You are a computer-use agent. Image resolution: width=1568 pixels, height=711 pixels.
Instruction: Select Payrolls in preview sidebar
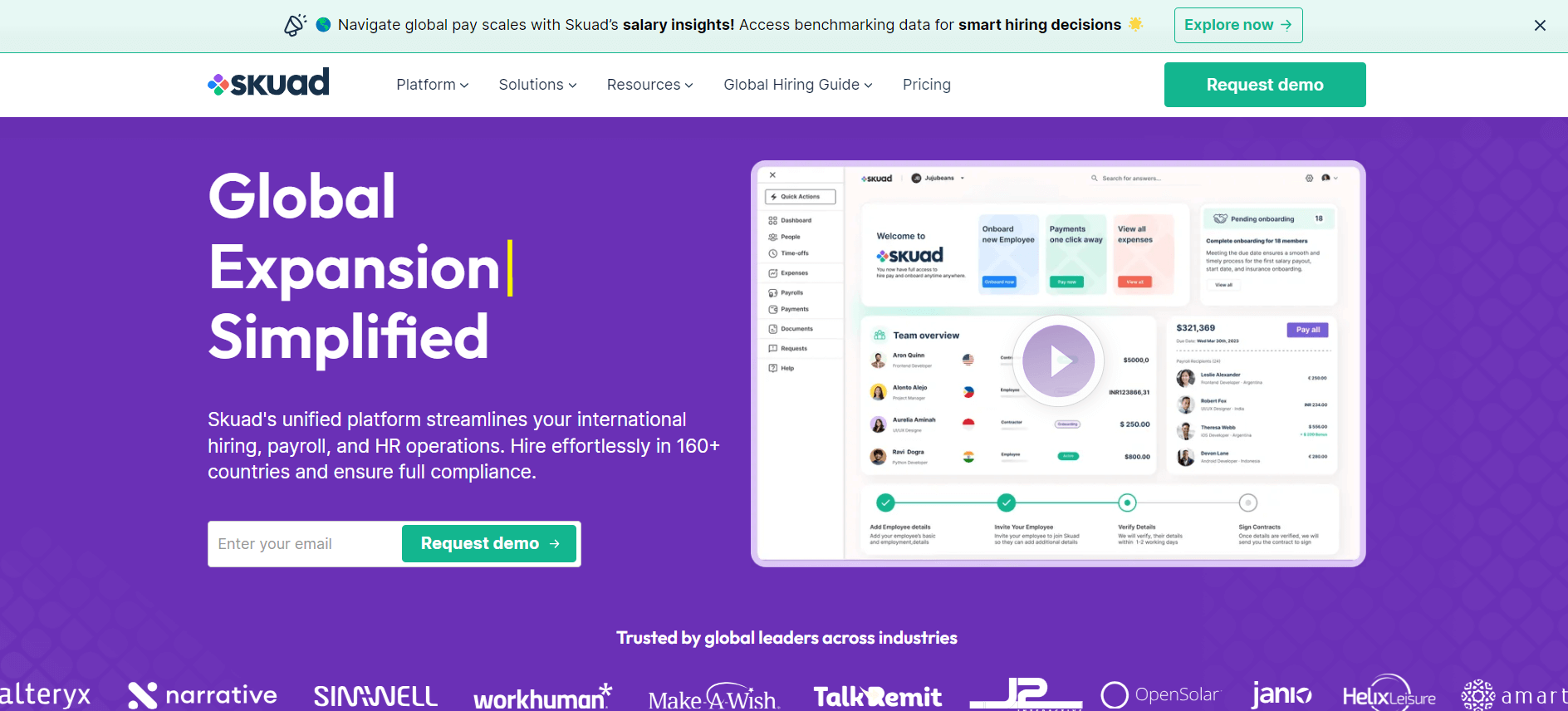coord(786,292)
